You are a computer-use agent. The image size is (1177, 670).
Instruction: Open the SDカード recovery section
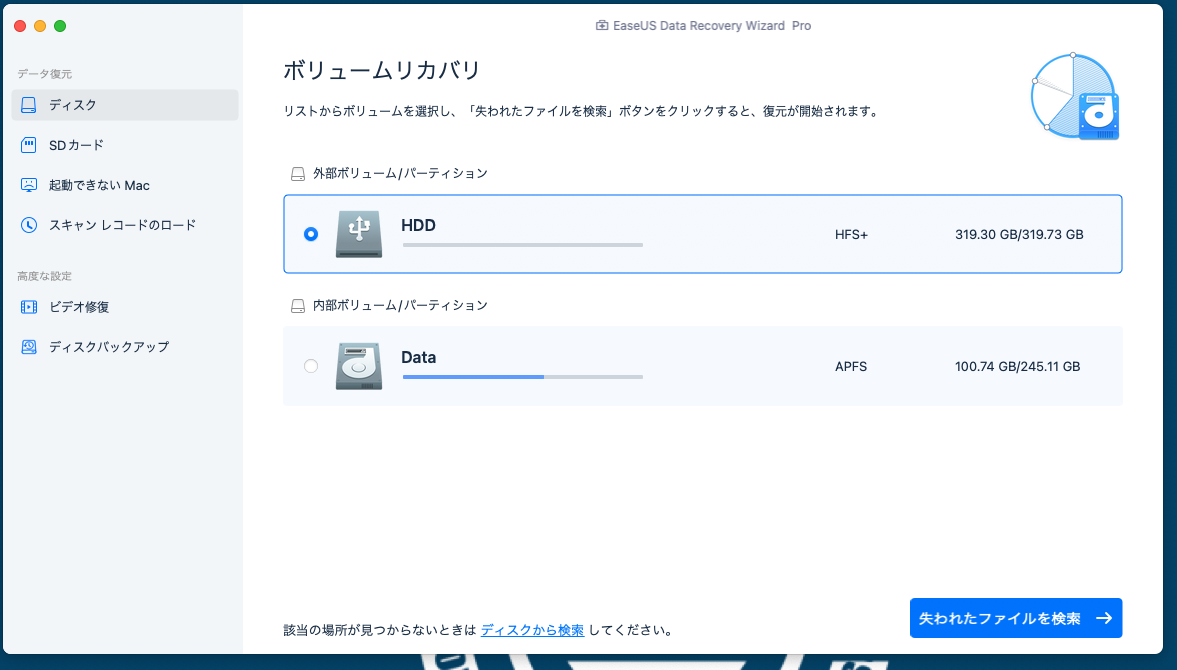point(28,144)
